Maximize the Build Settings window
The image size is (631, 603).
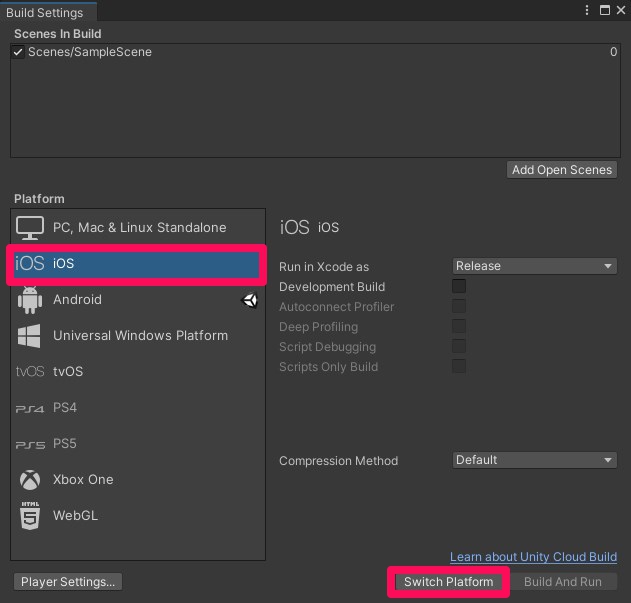point(604,10)
